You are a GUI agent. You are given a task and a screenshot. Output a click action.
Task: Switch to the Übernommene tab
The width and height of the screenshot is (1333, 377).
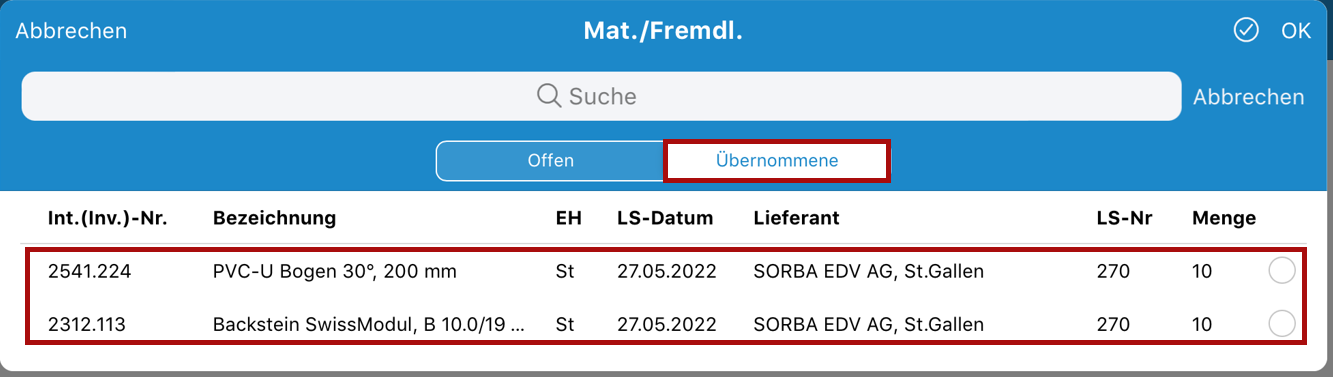[777, 161]
